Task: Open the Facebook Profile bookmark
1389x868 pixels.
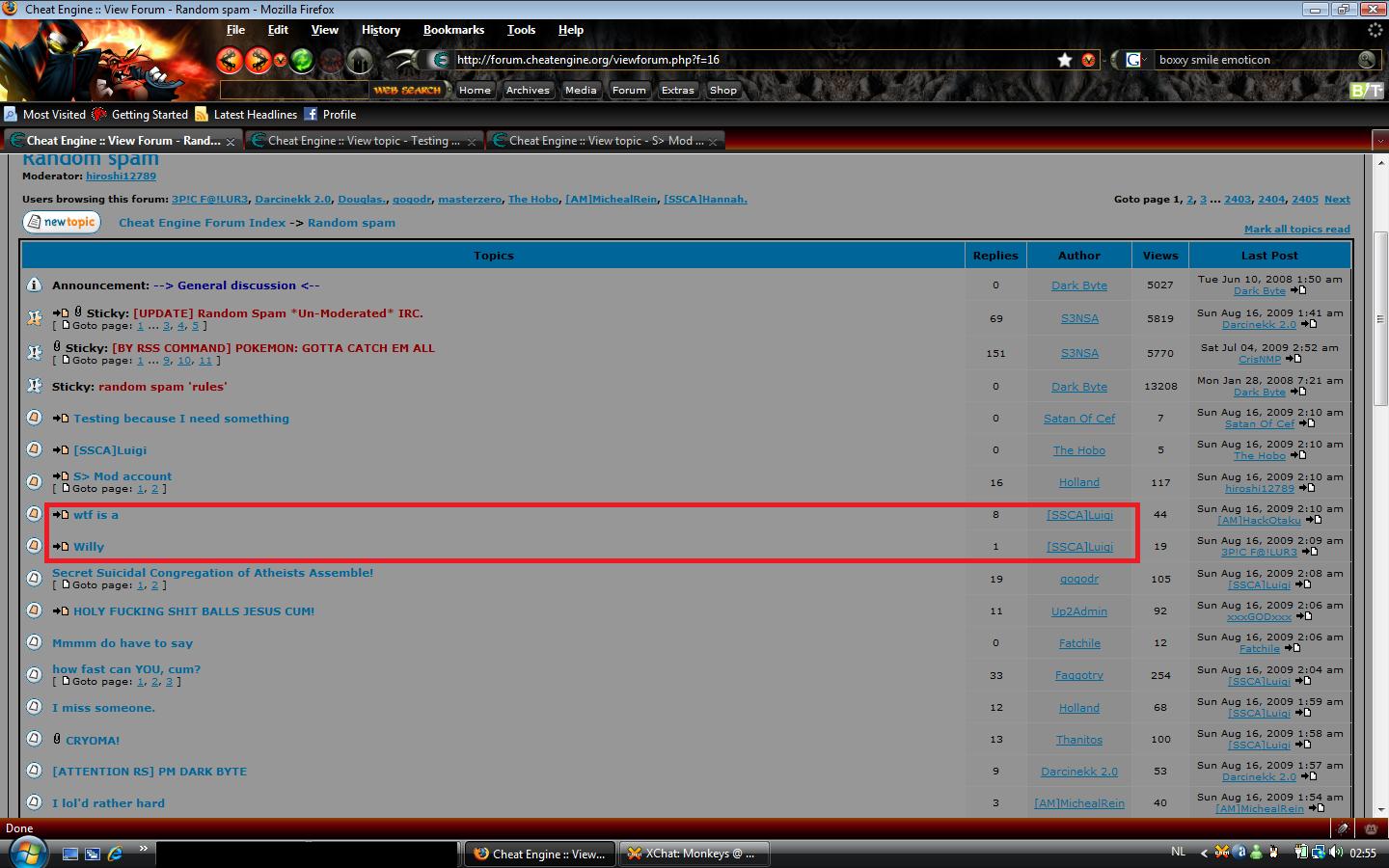Action: (330, 114)
